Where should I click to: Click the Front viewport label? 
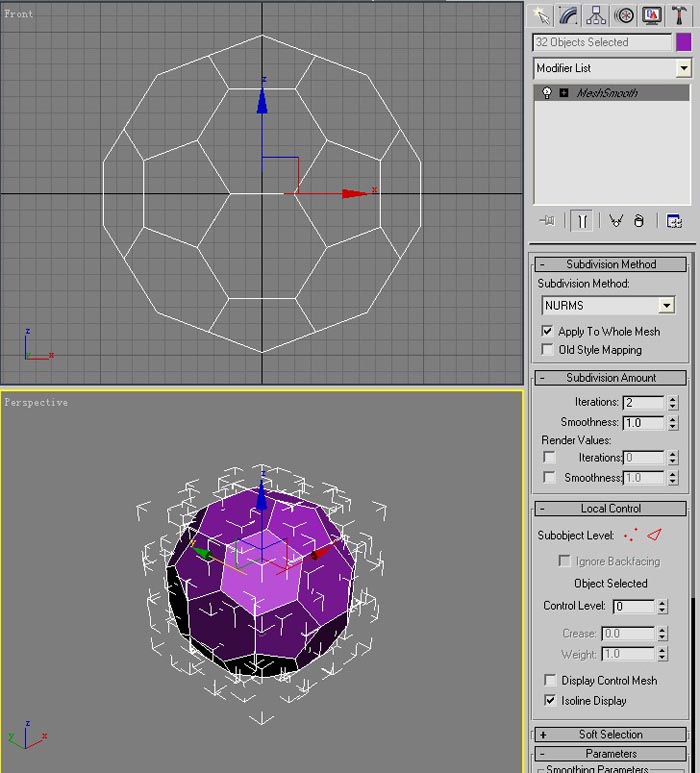pyautogui.click(x=19, y=14)
